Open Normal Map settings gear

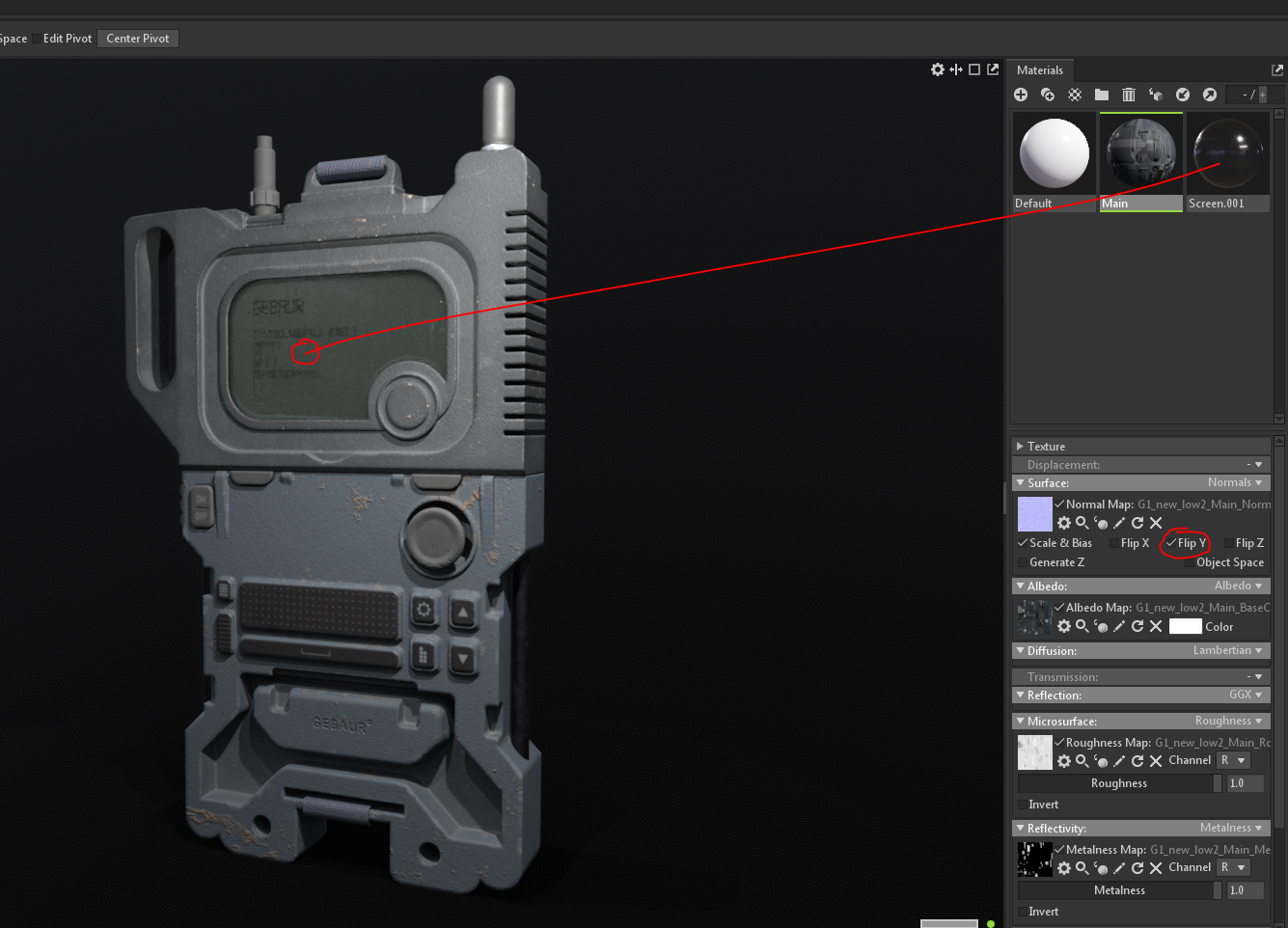pos(1064,523)
